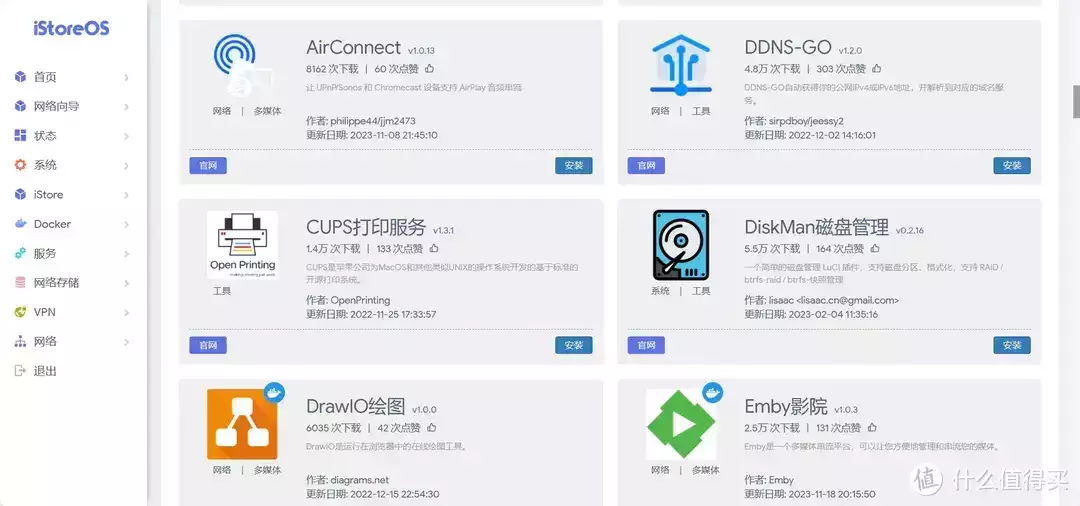Click the 服务 sidebar icon
Viewport: 1080px width, 506px height.
click(20, 253)
